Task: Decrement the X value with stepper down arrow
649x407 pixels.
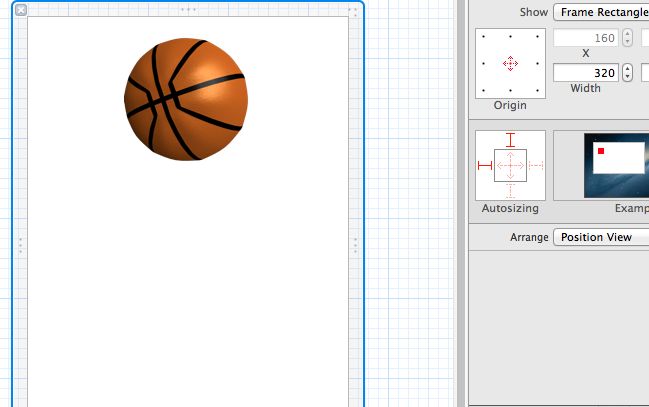Action: (627, 42)
